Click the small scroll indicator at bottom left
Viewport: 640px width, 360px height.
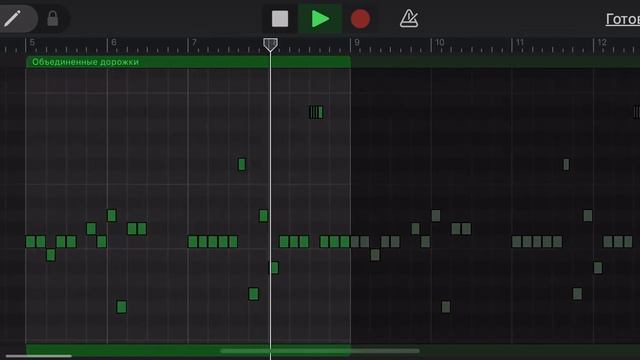[39, 356]
